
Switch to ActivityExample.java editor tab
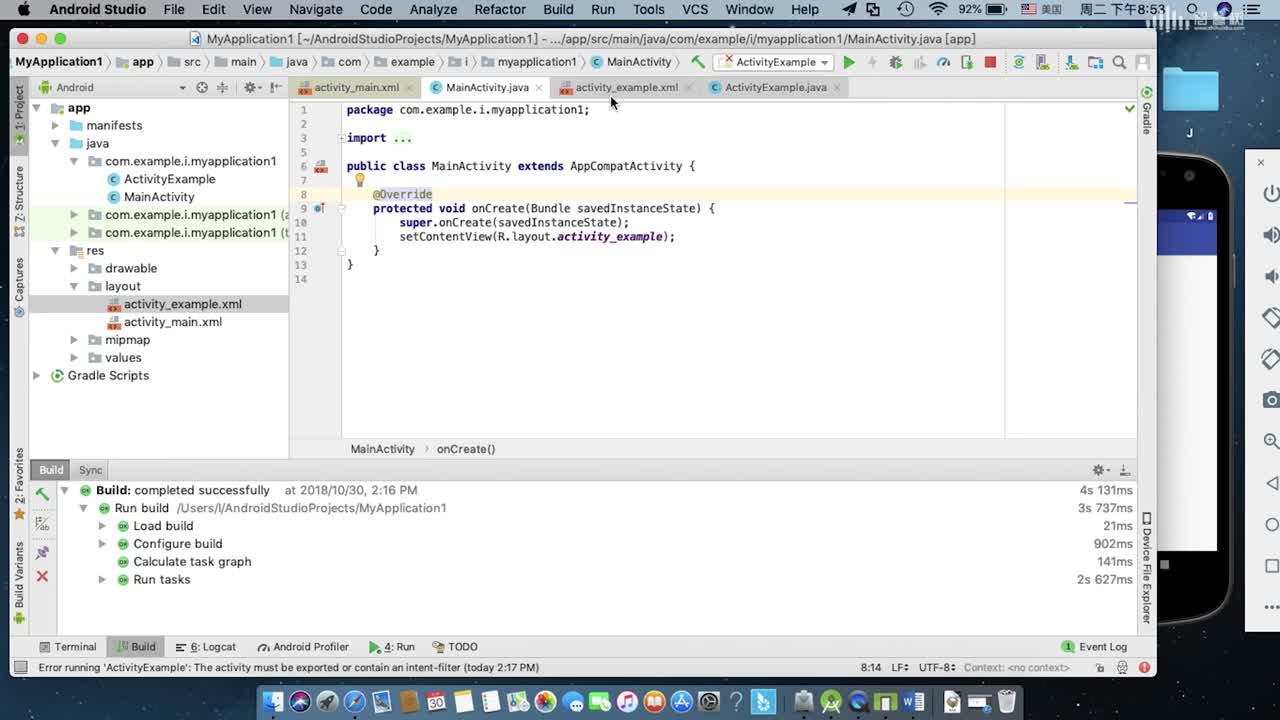(775, 87)
